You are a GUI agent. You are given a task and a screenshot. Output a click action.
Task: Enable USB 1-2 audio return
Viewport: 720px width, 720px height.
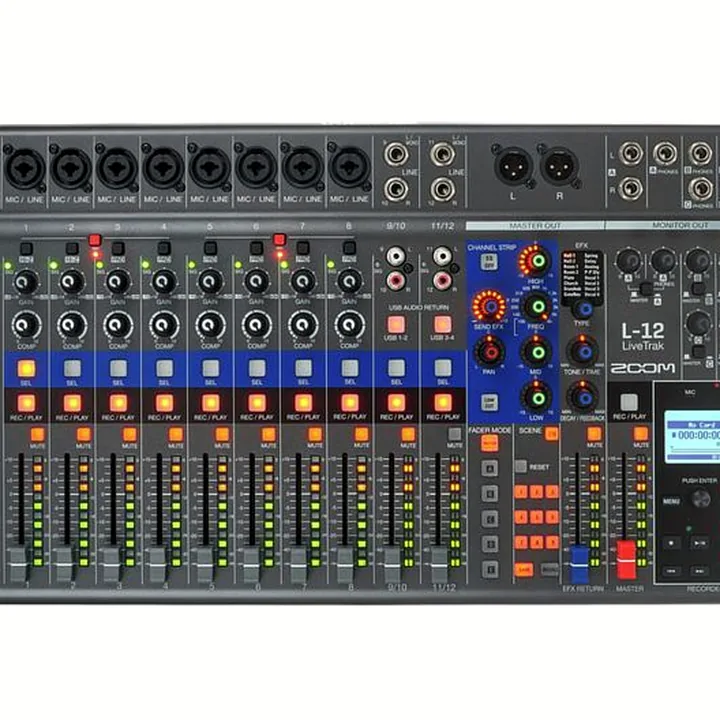396,325
